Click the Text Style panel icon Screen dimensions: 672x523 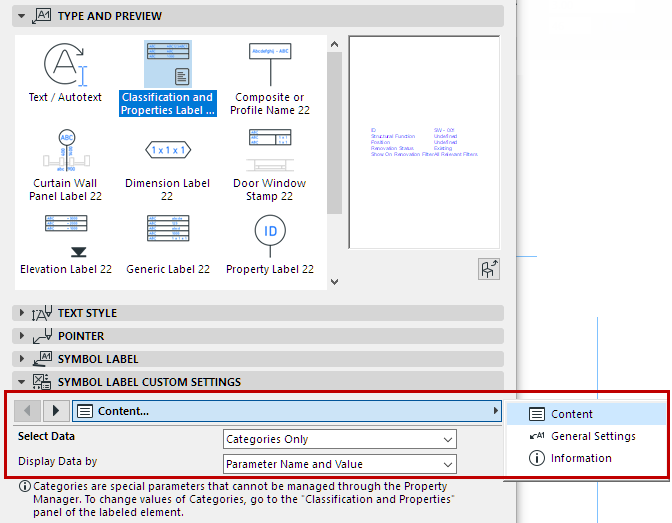(42, 313)
